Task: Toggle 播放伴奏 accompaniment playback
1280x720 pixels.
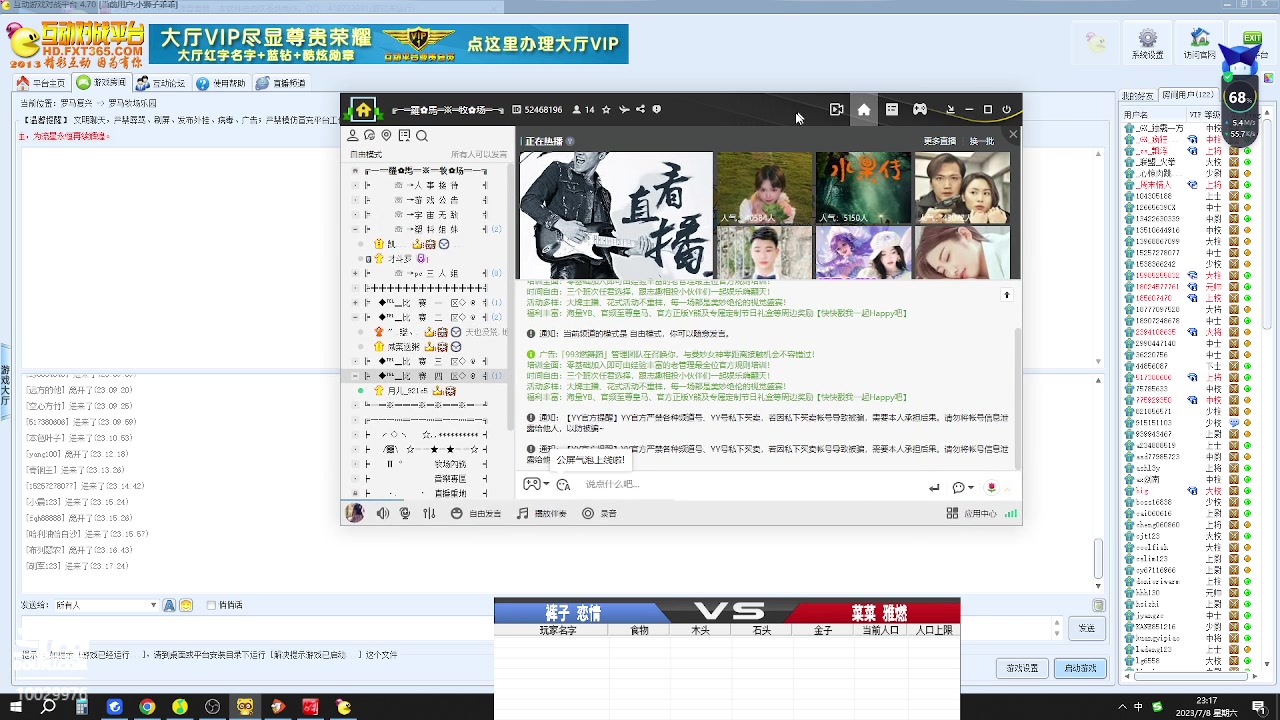Action: pos(541,513)
